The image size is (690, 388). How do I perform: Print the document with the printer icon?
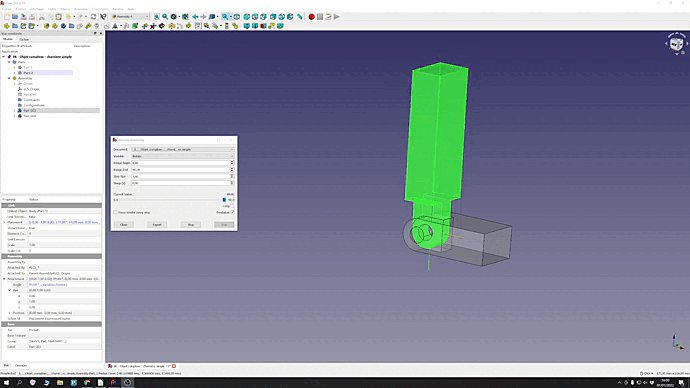click(x=32, y=17)
